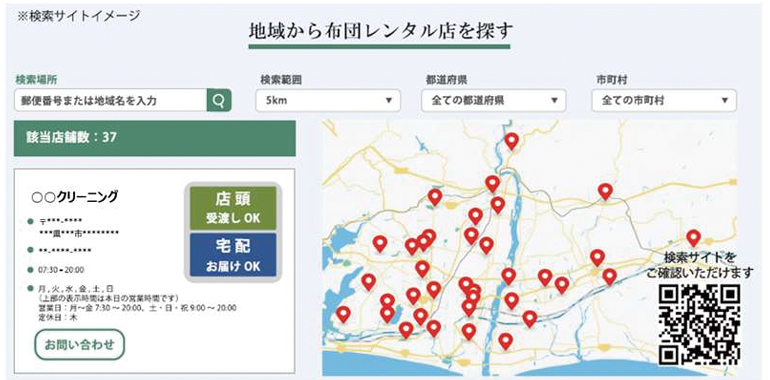Image resolution: width=770 pixels, height=380 pixels.
Task: Click the お問い合わせ button
Action: (x=80, y=345)
